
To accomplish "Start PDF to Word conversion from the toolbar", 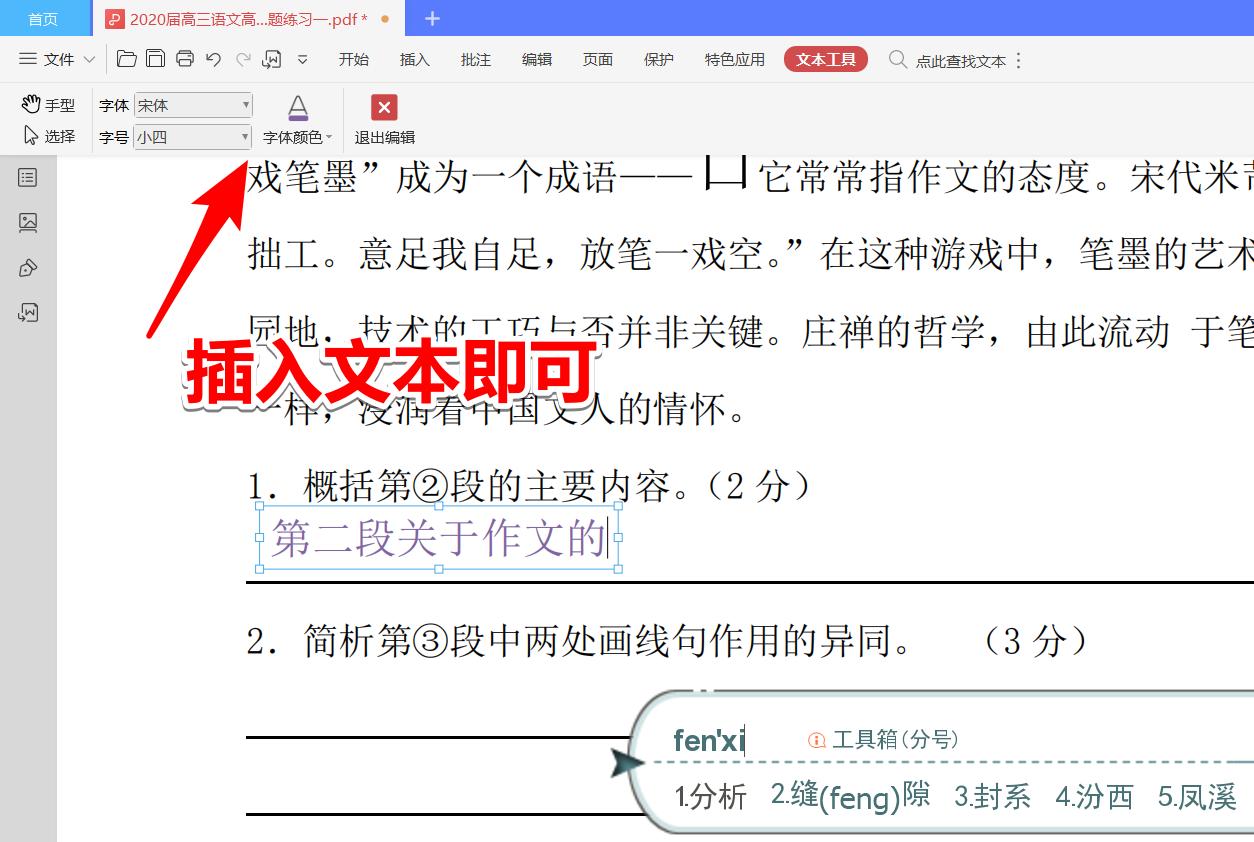I will [271, 59].
